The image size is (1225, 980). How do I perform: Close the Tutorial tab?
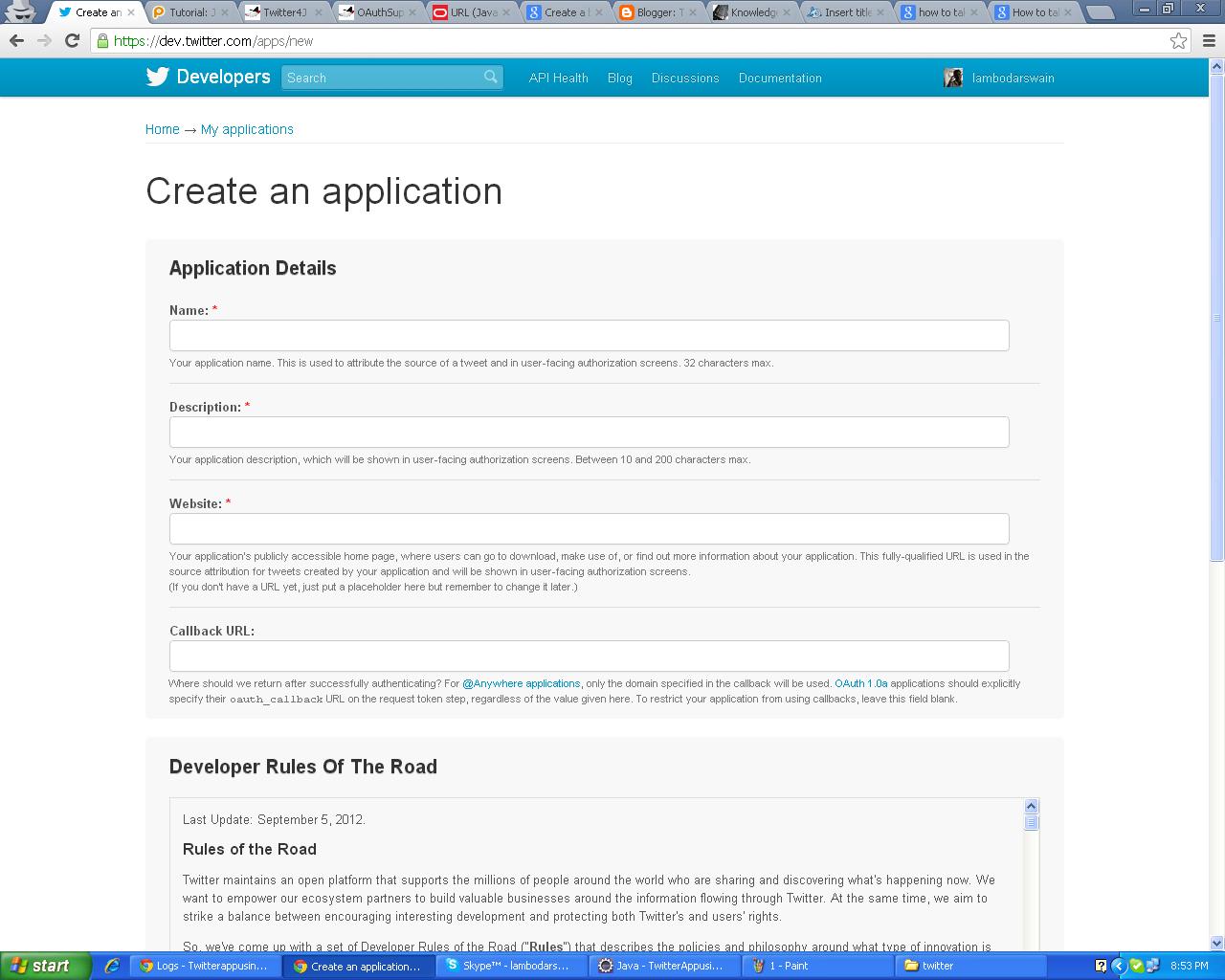(x=227, y=12)
